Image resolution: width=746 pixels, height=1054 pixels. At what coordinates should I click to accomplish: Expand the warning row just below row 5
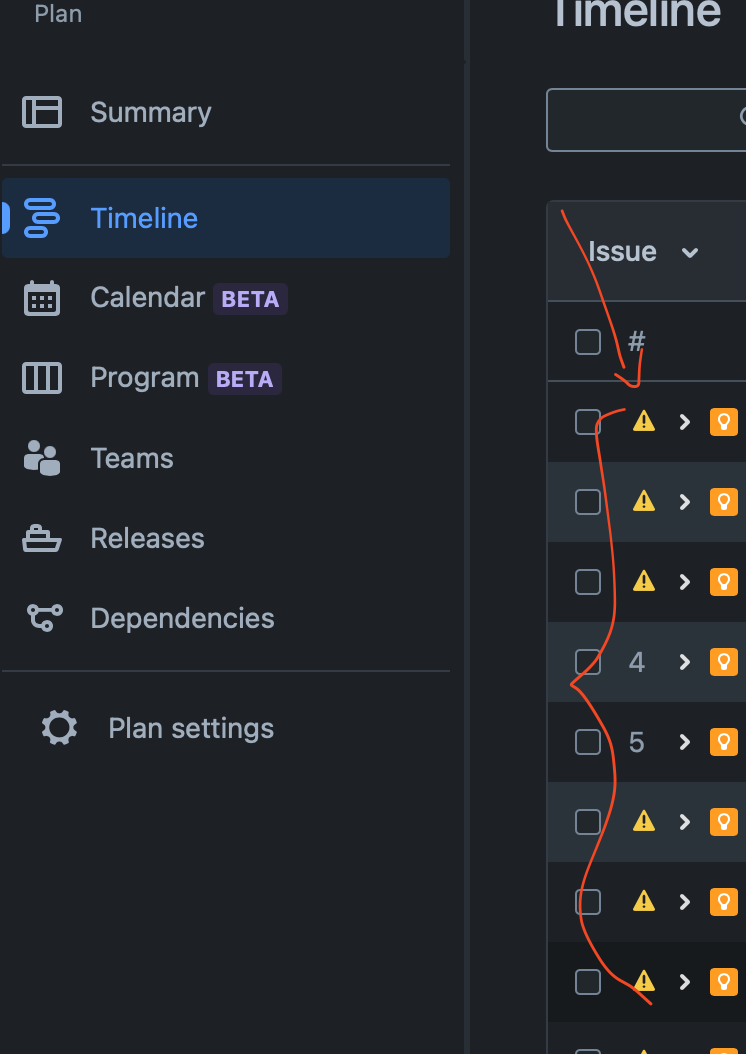point(685,822)
